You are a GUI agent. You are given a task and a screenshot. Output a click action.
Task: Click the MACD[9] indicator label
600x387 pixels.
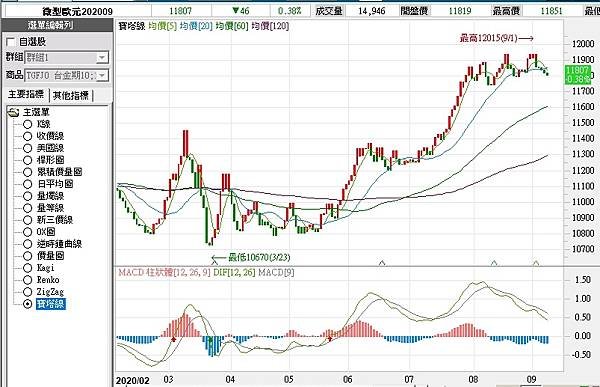(x=276, y=273)
